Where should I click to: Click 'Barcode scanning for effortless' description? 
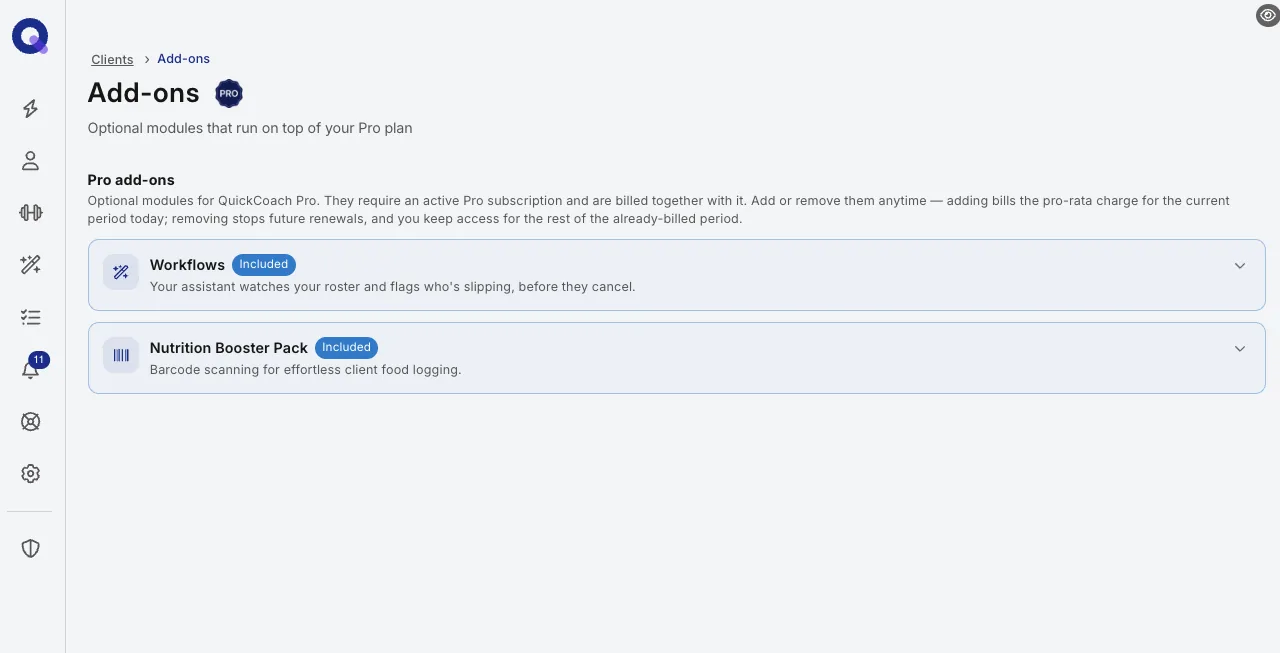pyautogui.click(x=305, y=370)
